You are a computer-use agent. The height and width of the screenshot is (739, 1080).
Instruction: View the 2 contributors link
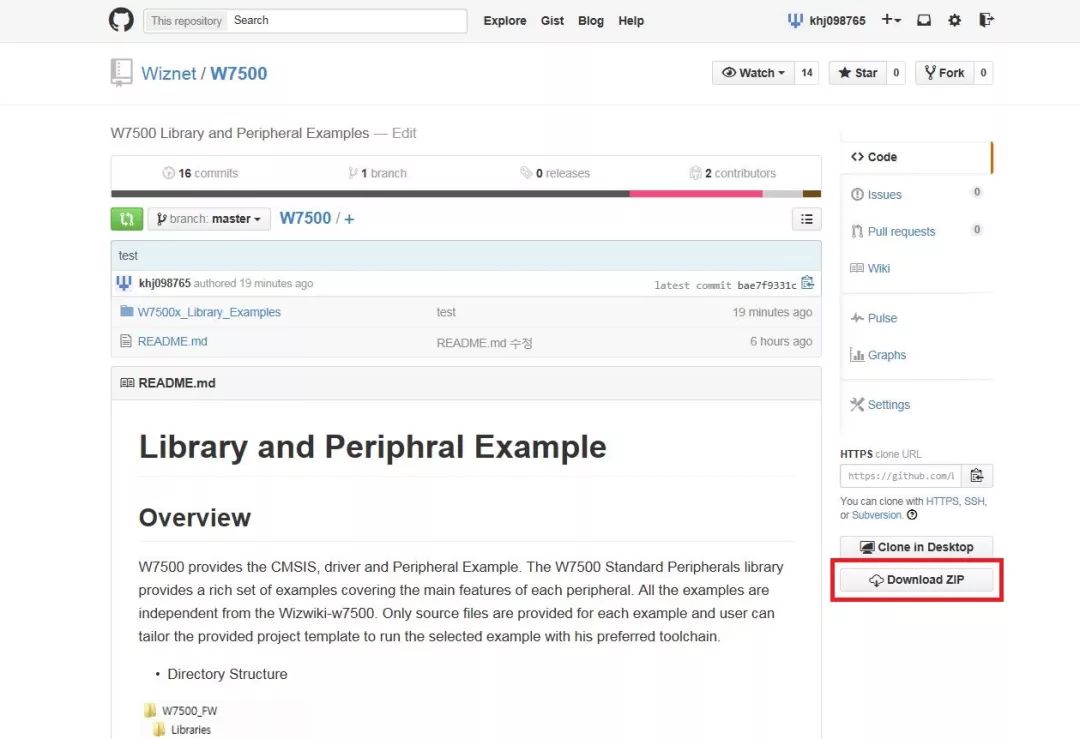[x=732, y=173]
